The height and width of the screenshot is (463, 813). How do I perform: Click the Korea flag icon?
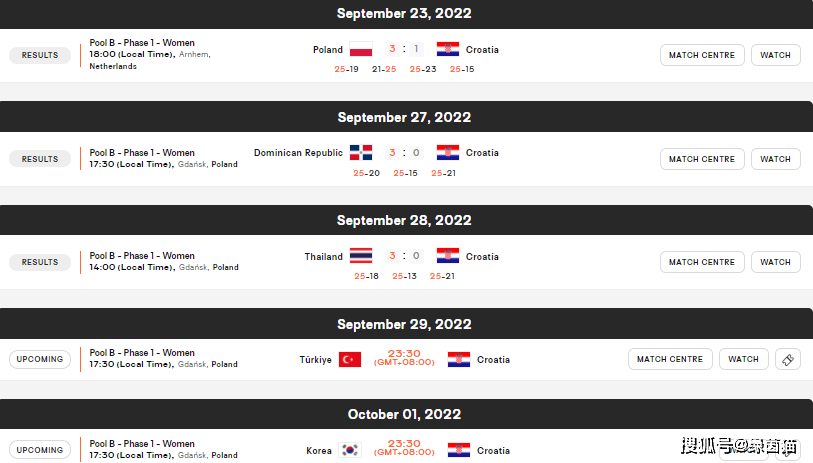350,450
